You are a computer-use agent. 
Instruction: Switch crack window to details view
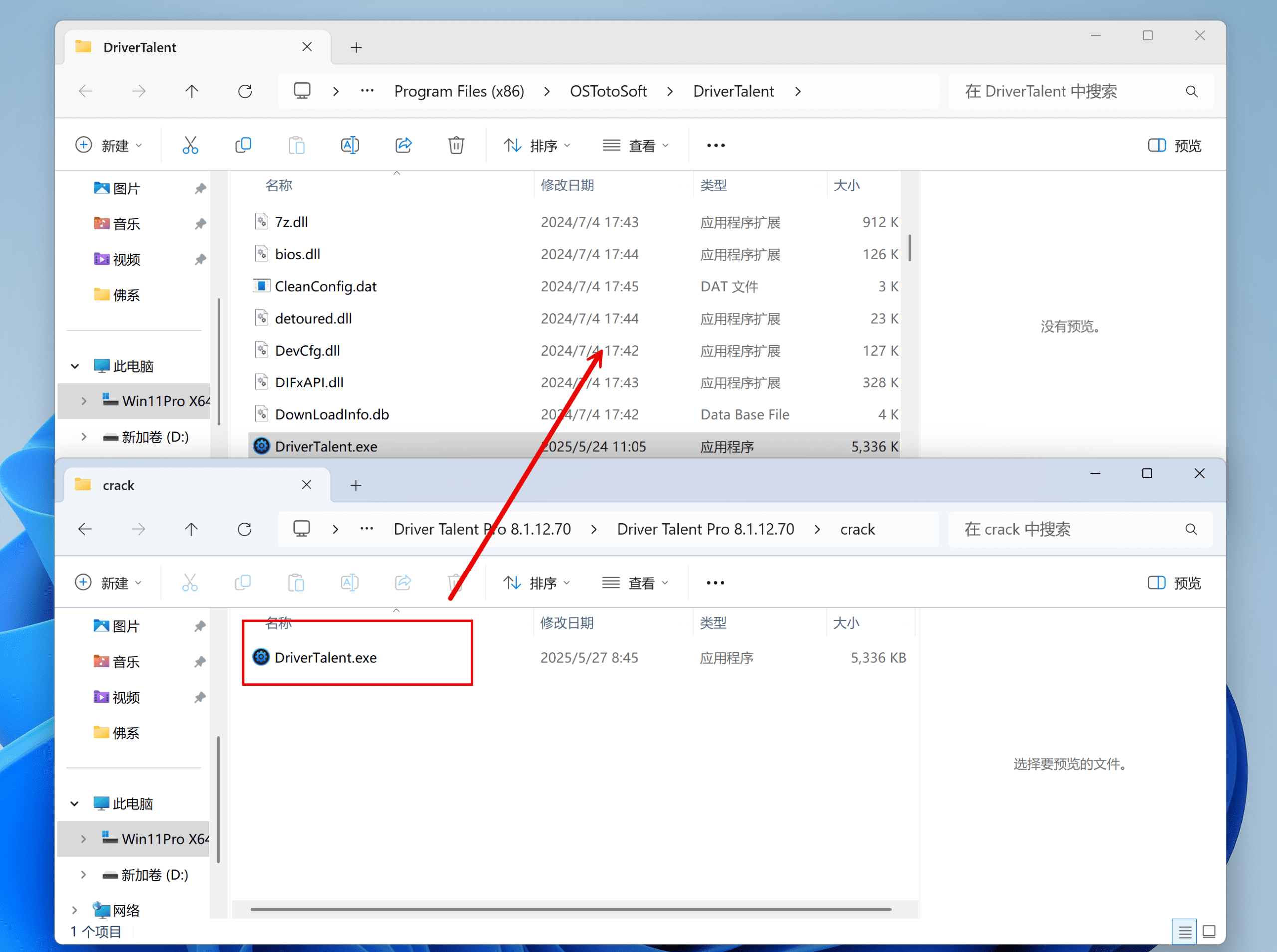click(1185, 931)
